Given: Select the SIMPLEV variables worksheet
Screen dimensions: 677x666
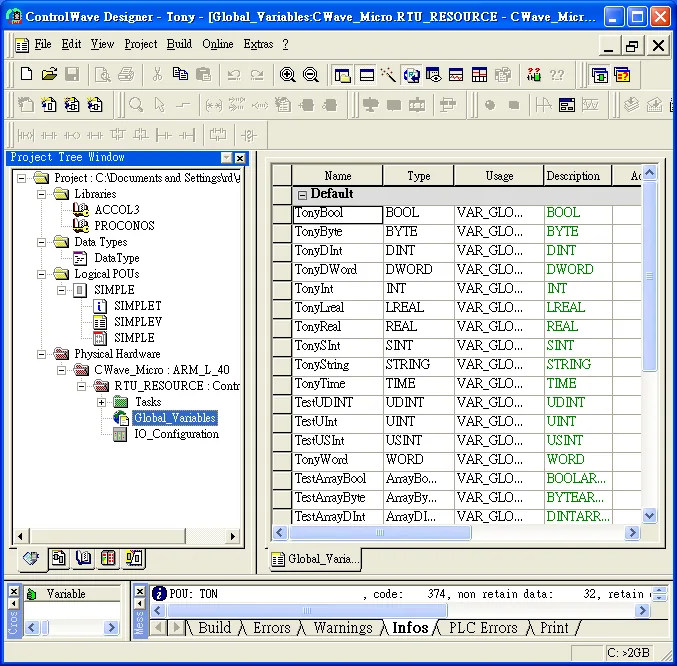Looking at the screenshot, I should coord(138,322).
